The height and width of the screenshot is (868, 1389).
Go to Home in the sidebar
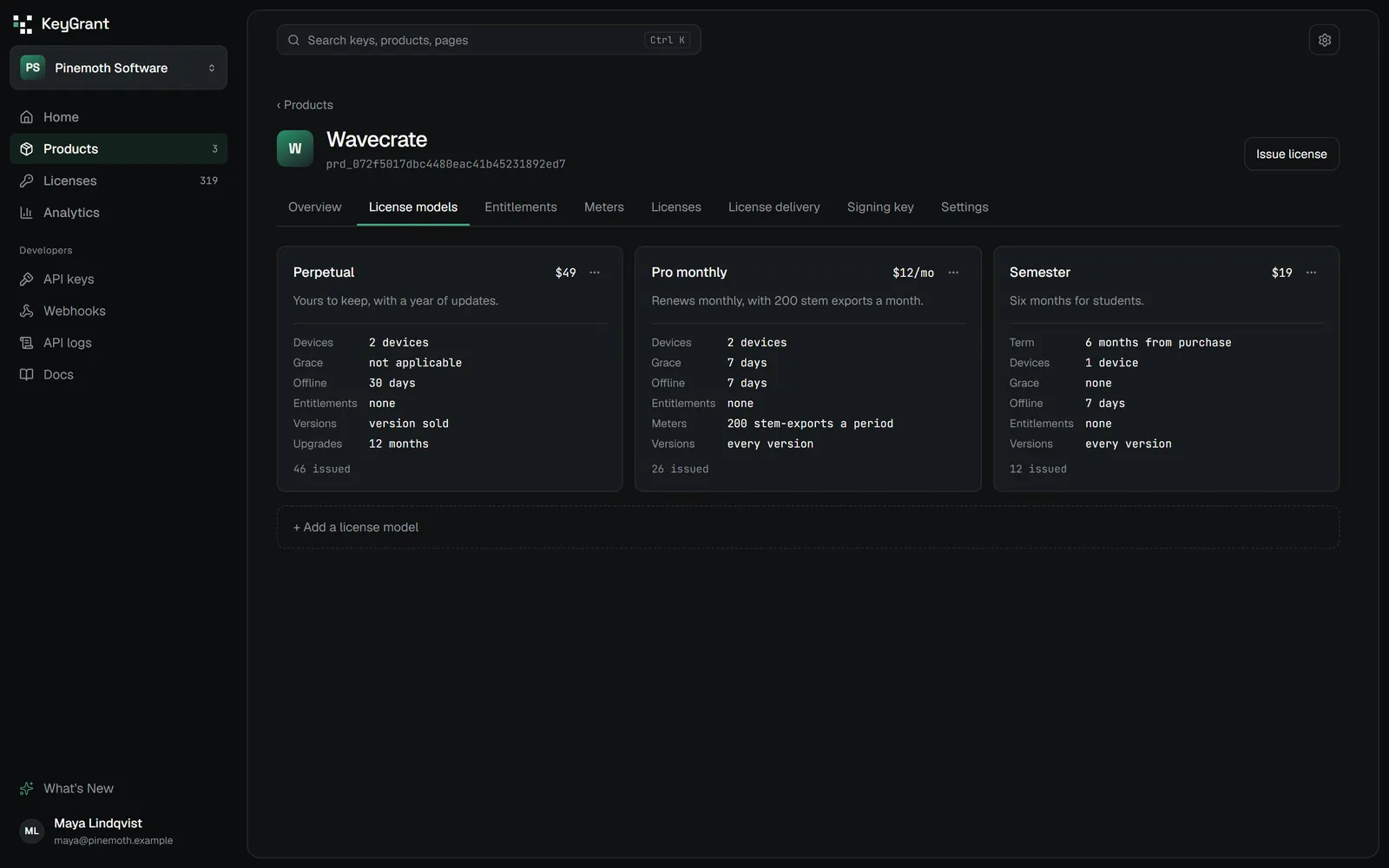118,117
